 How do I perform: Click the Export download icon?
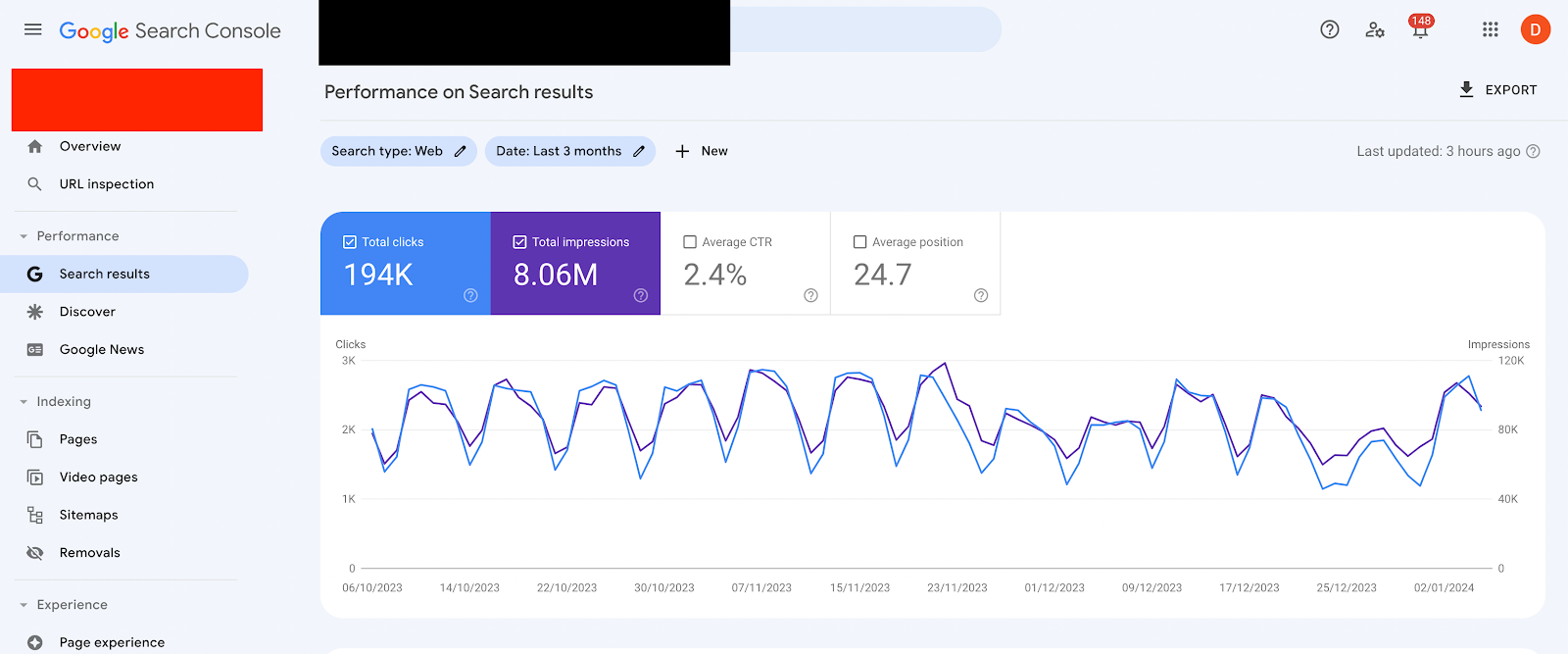1466,89
